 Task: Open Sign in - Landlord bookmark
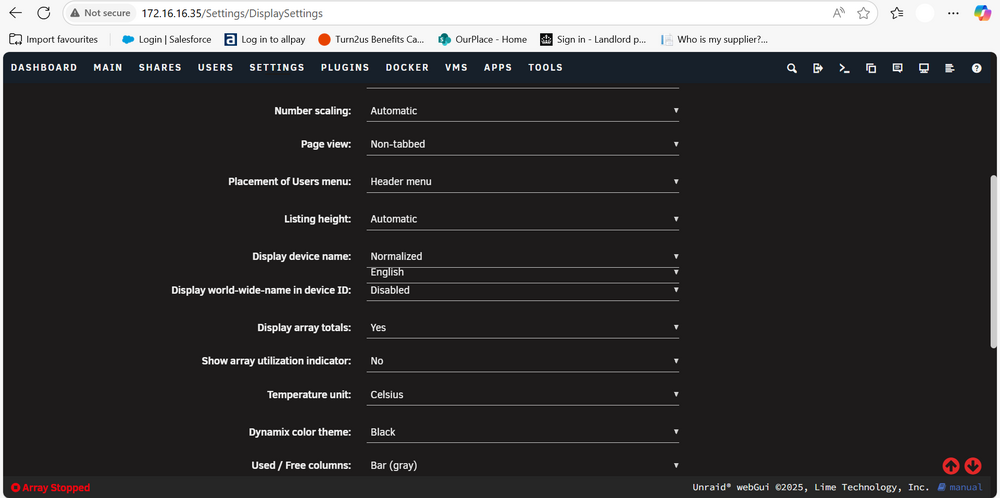(593, 40)
